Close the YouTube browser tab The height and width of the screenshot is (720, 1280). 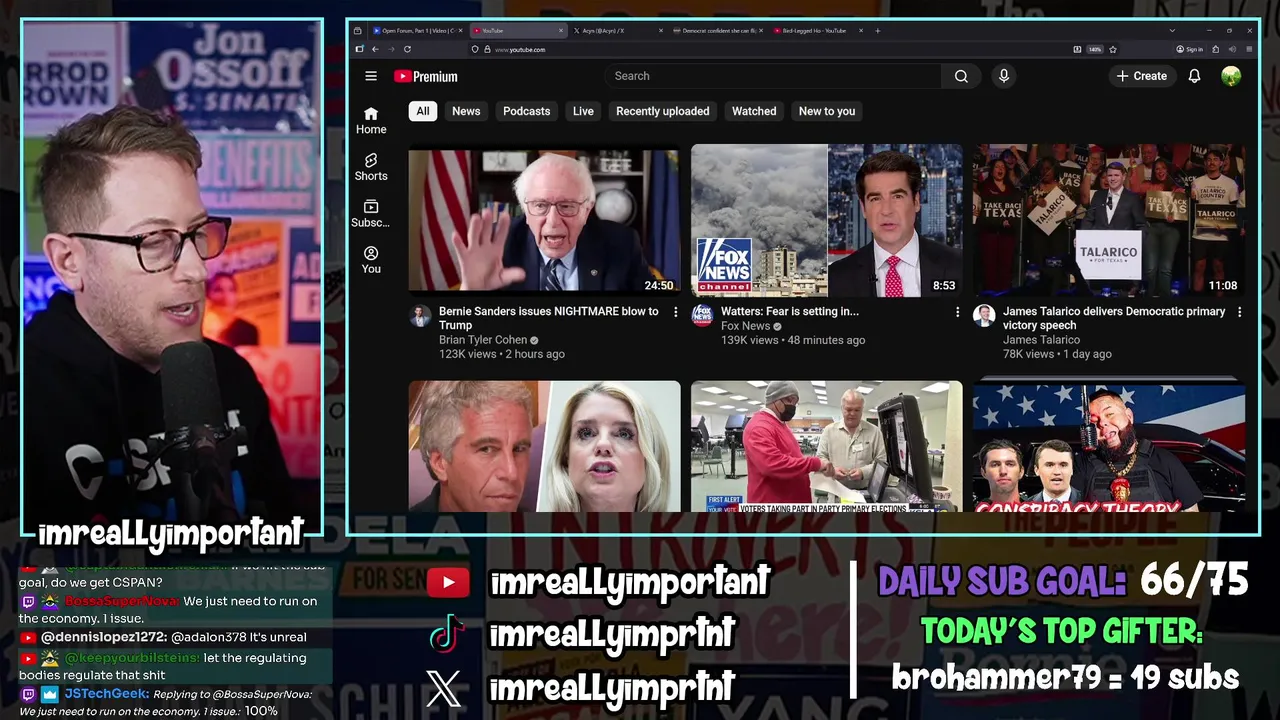(561, 31)
